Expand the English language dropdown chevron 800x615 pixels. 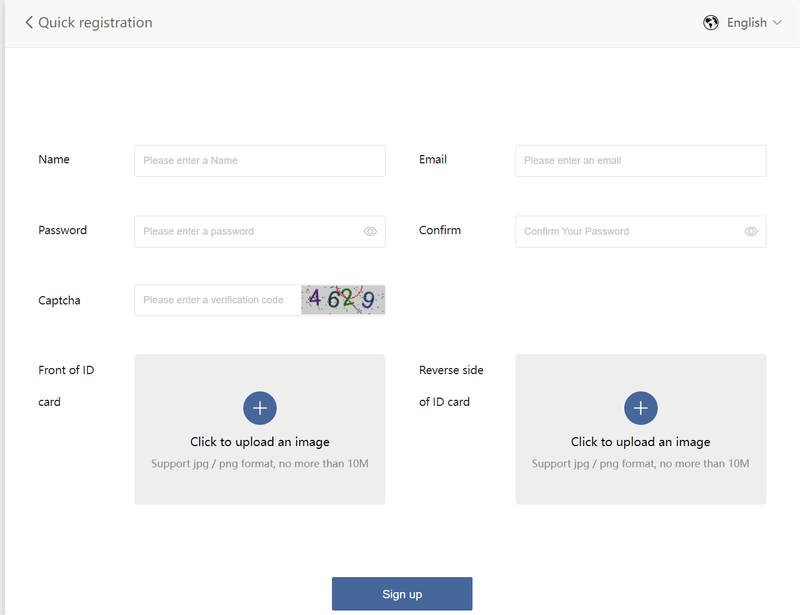click(777, 23)
